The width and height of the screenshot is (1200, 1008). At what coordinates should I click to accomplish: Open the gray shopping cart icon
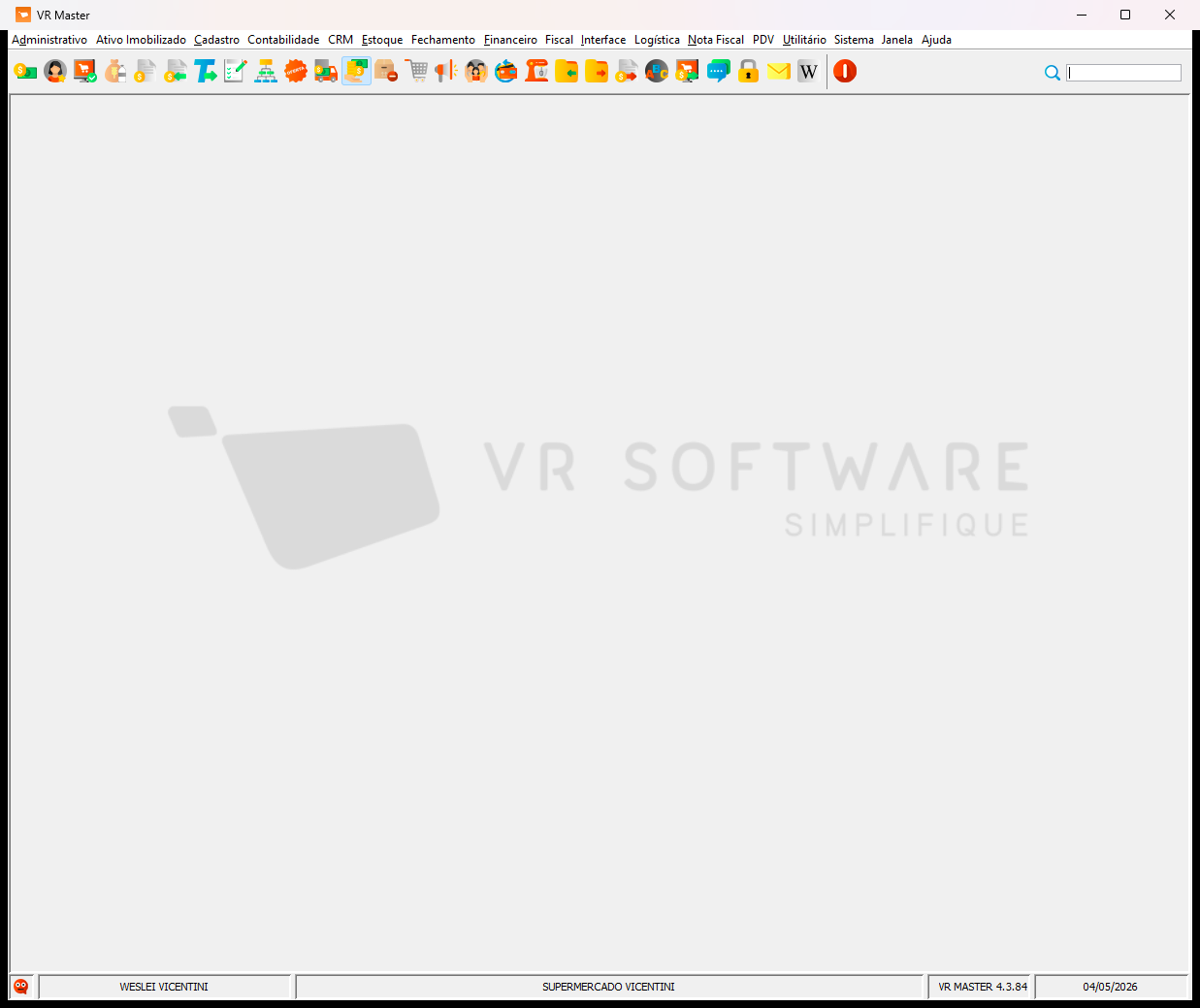(x=416, y=71)
